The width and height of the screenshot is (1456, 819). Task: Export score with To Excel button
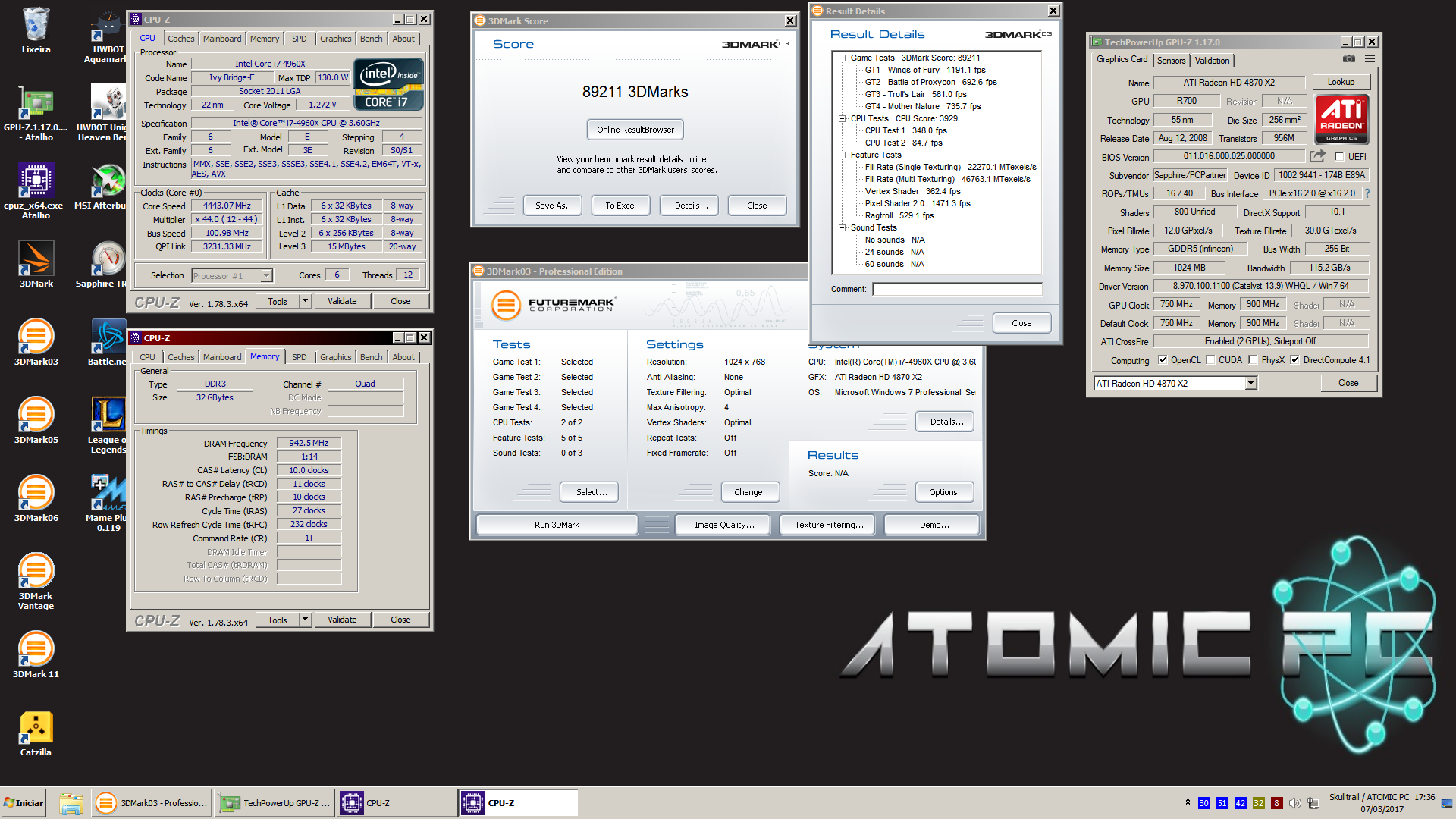(x=620, y=206)
